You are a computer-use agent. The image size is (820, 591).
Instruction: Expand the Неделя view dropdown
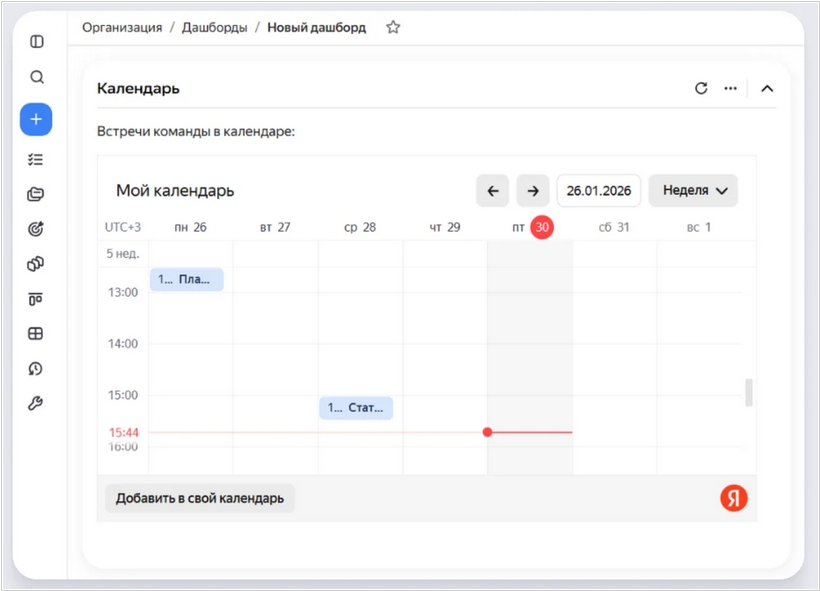coord(693,190)
